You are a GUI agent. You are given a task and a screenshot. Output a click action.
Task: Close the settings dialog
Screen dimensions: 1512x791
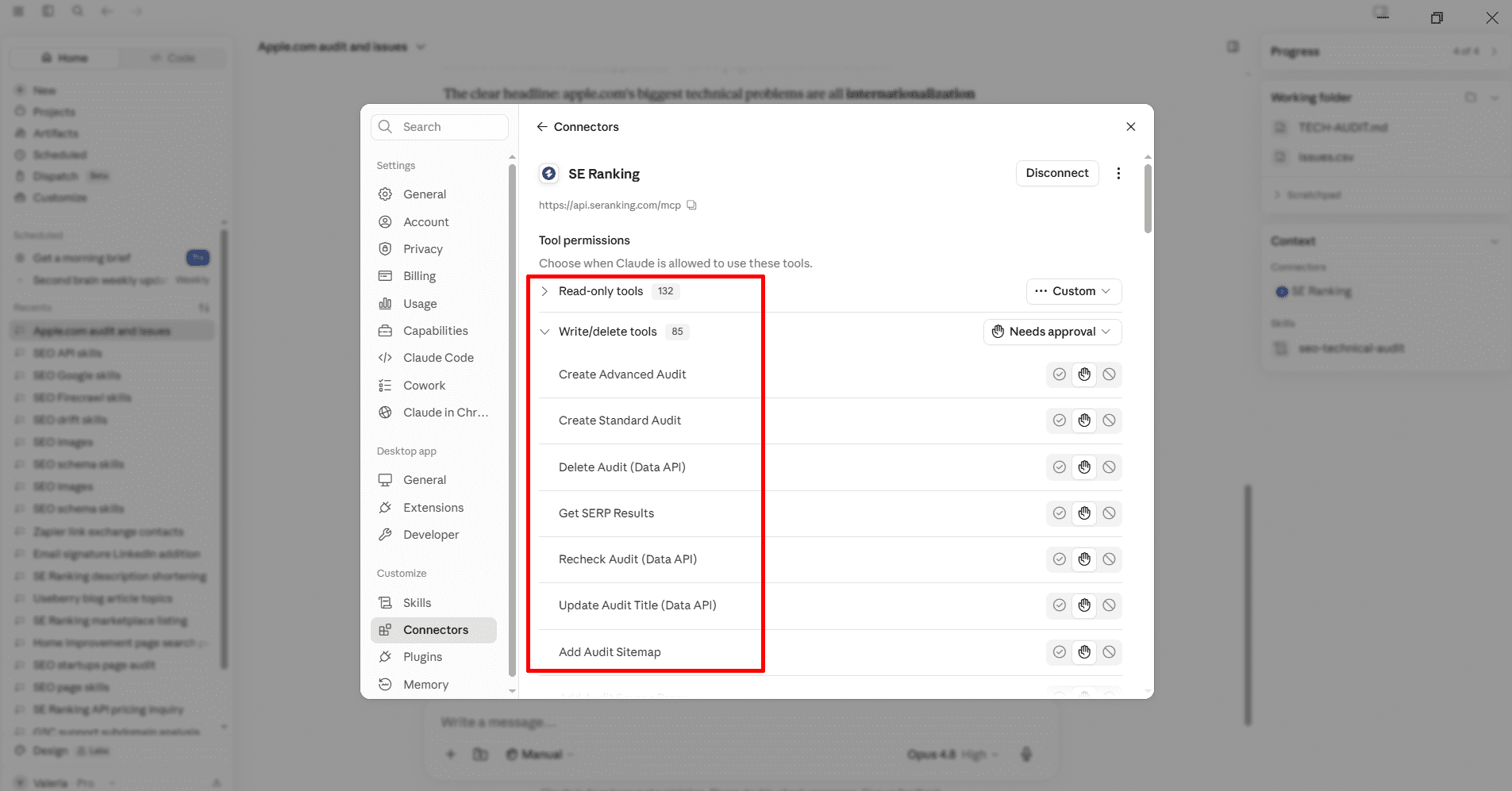1131,127
